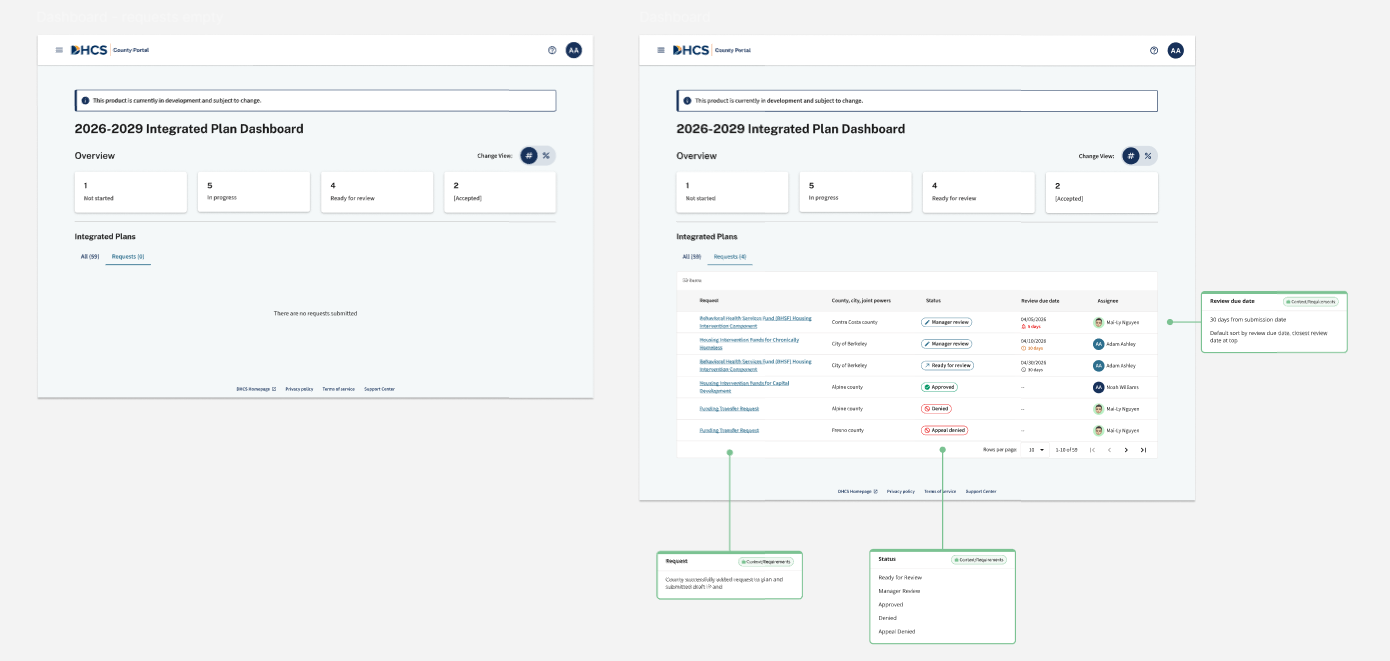Image resolution: width=1390 pixels, height=661 pixels.
Task: Click the orange 10 days clock icon
Action: (x=1023, y=348)
